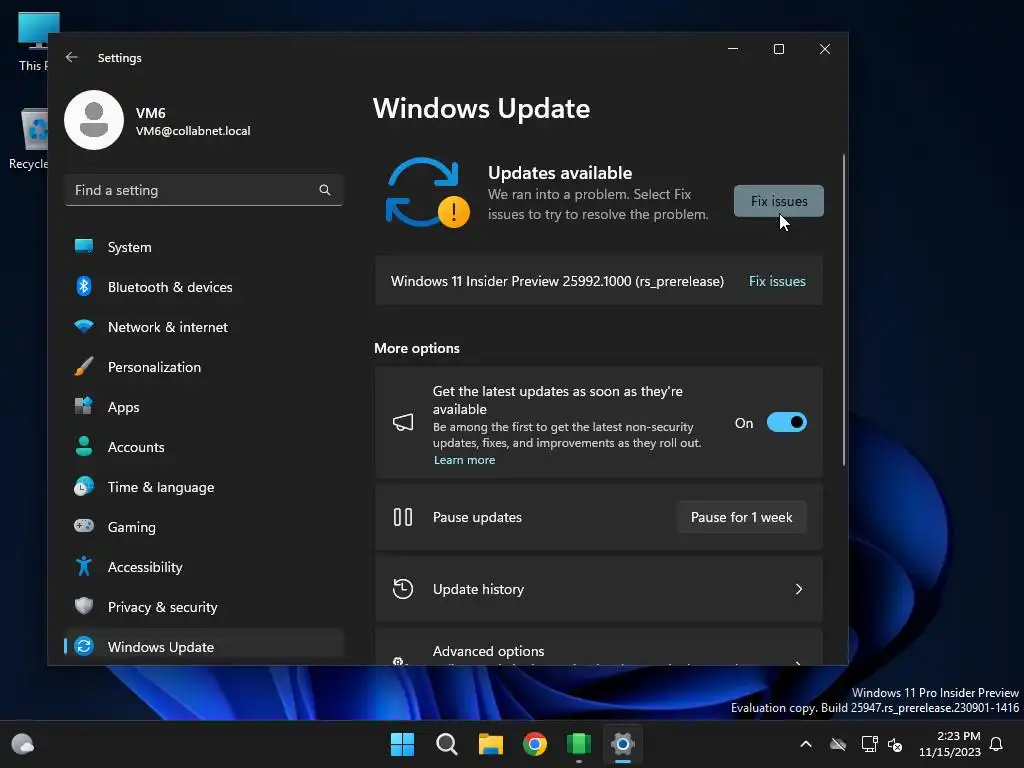This screenshot has height=768, width=1024.
Task: Click the Accessibility figure icon
Action: click(84, 566)
